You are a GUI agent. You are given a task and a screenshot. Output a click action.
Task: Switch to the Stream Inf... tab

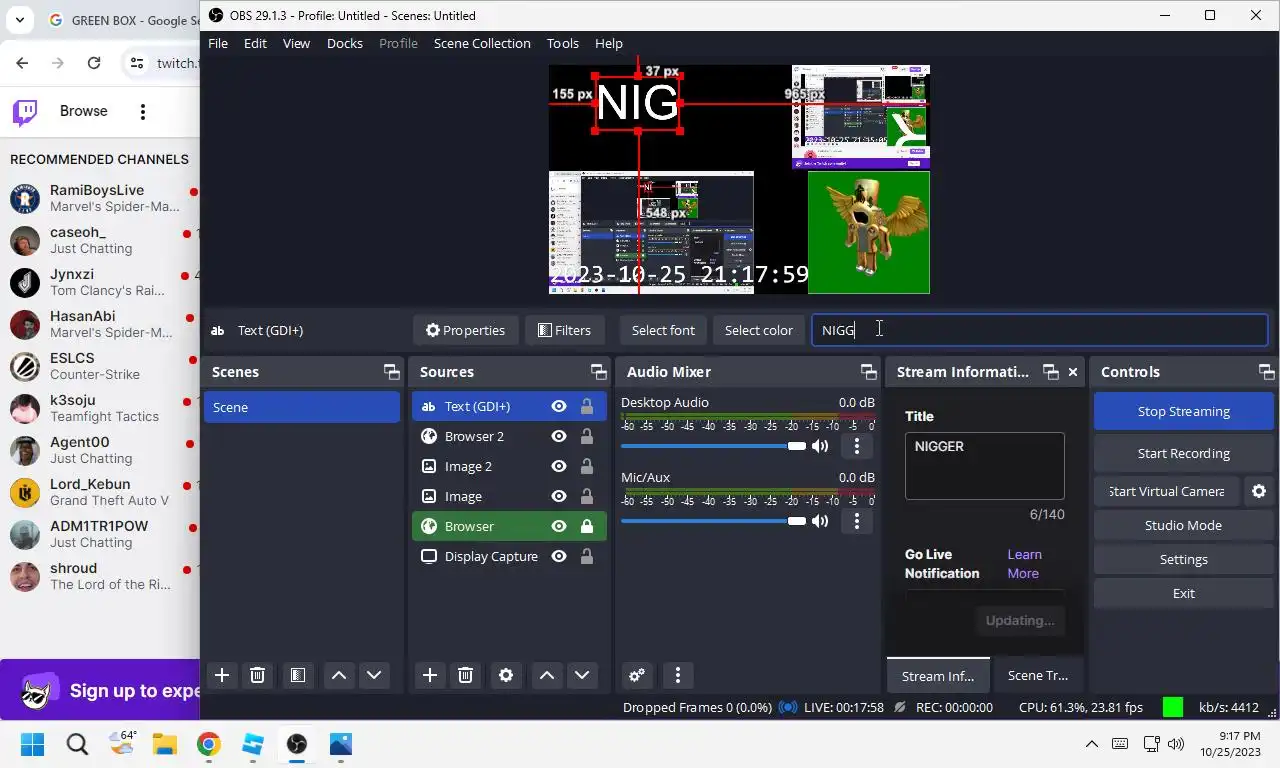point(938,675)
